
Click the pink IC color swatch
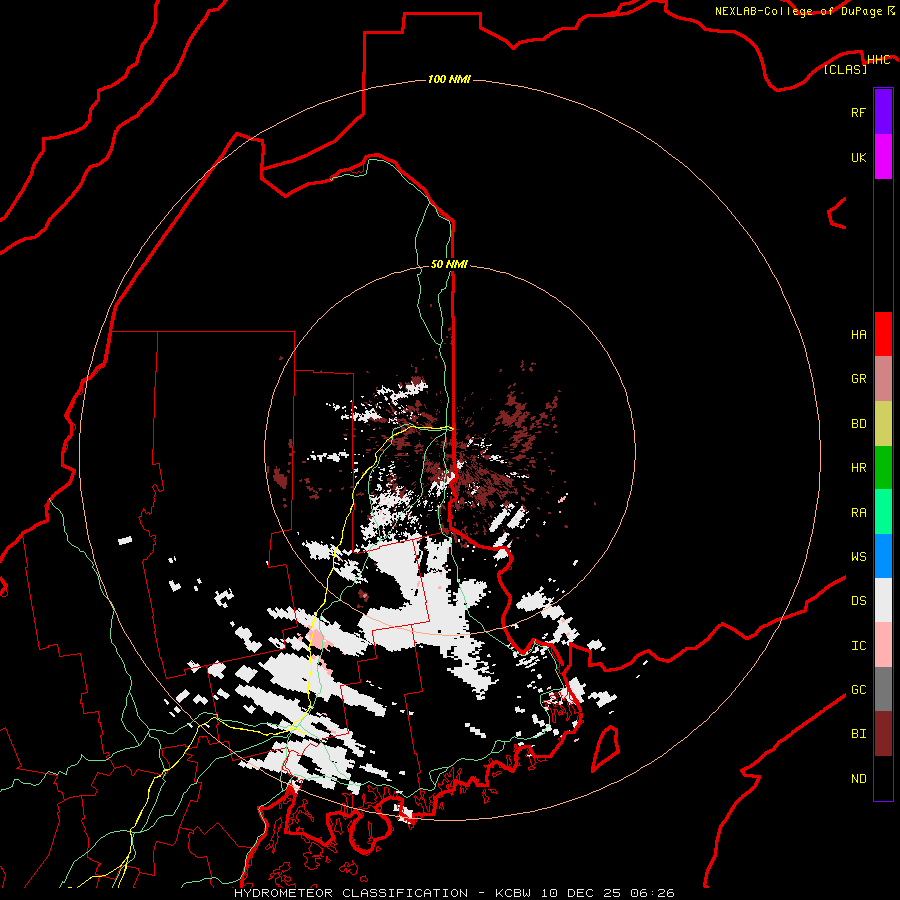pyautogui.click(x=883, y=645)
